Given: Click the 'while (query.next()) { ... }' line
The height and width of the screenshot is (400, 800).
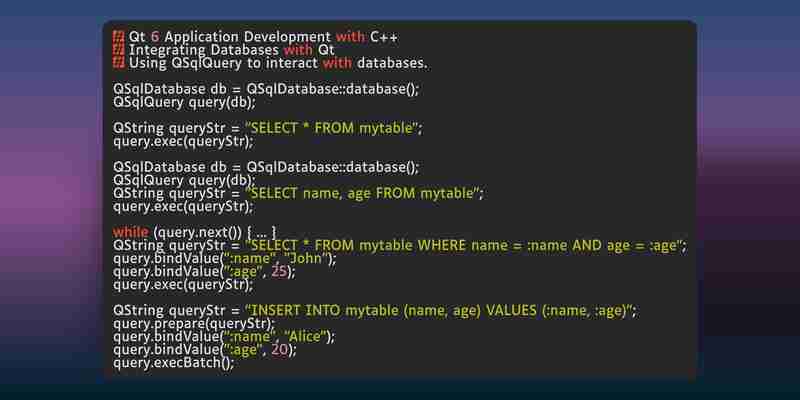Looking at the screenshot, I should coord(194,233).
